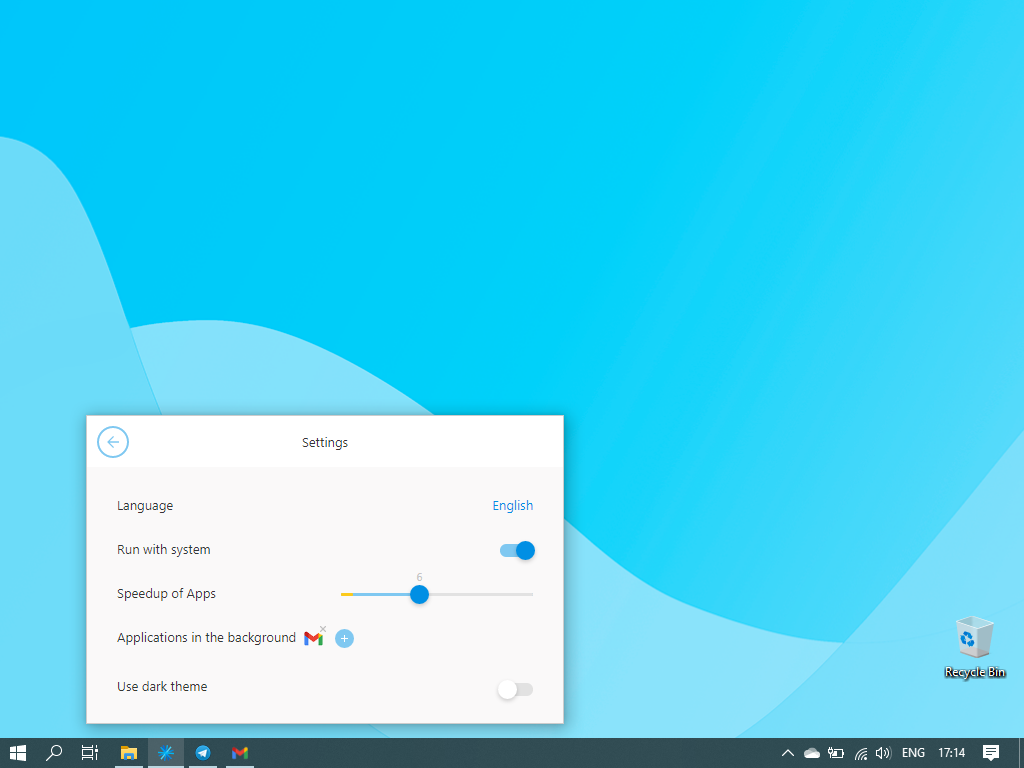Remove Gmail from background applications
The height and width of the screenshot is (768, 1024).
point(323,629)
